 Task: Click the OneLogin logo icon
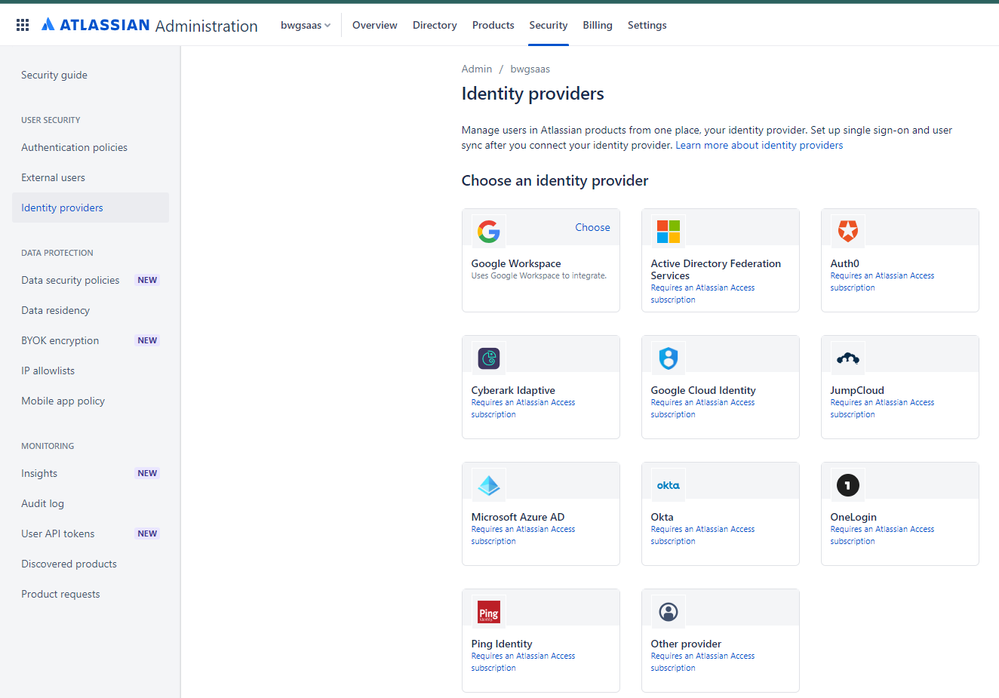pyautogui.click(x=848, y=485)
